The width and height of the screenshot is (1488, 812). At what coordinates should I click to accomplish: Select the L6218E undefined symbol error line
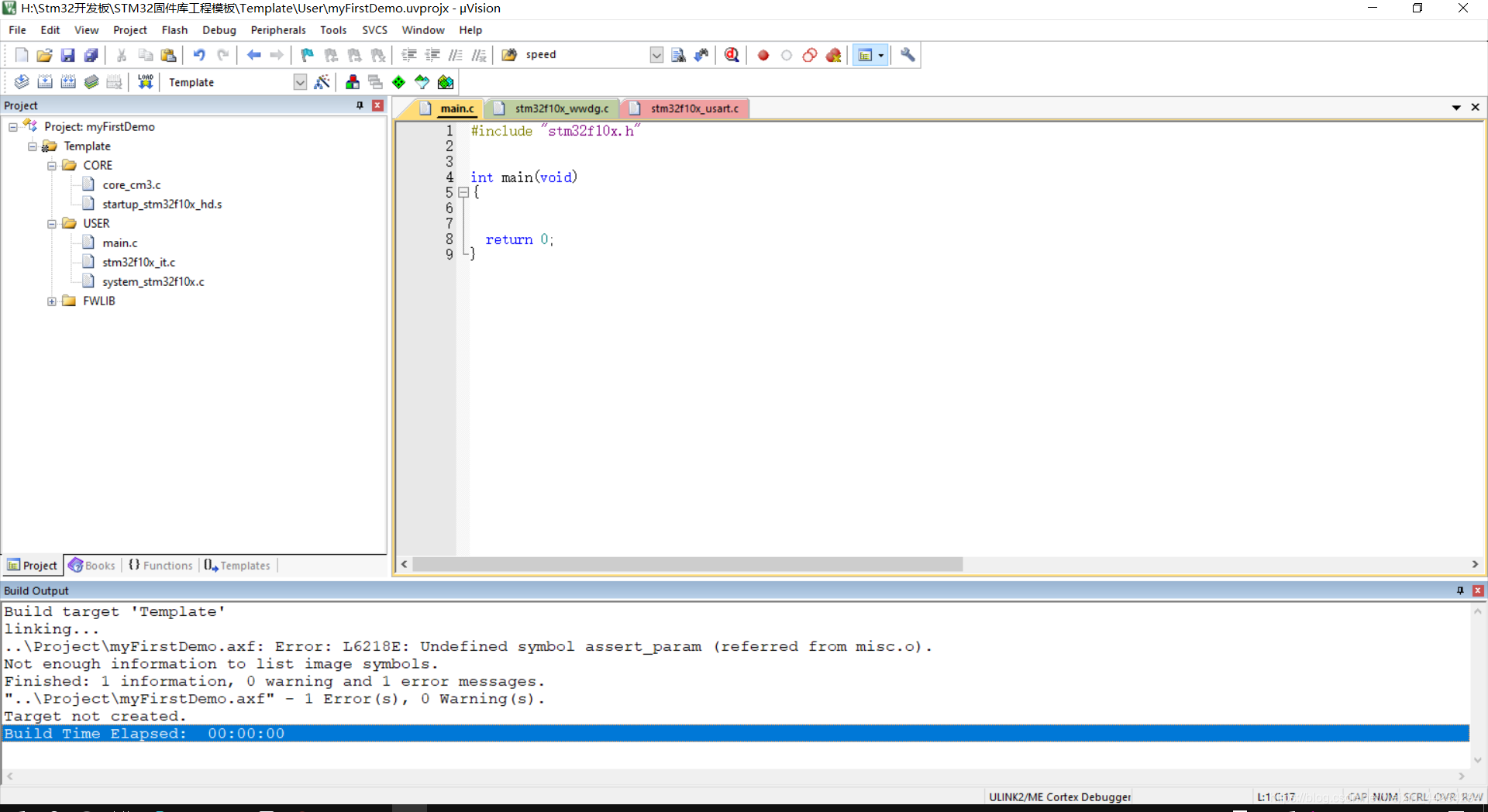[468, 646]
